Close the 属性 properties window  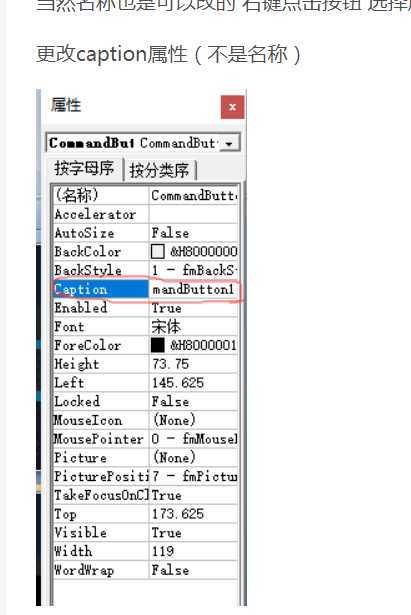pyautogui.click(x=232, y=107)
